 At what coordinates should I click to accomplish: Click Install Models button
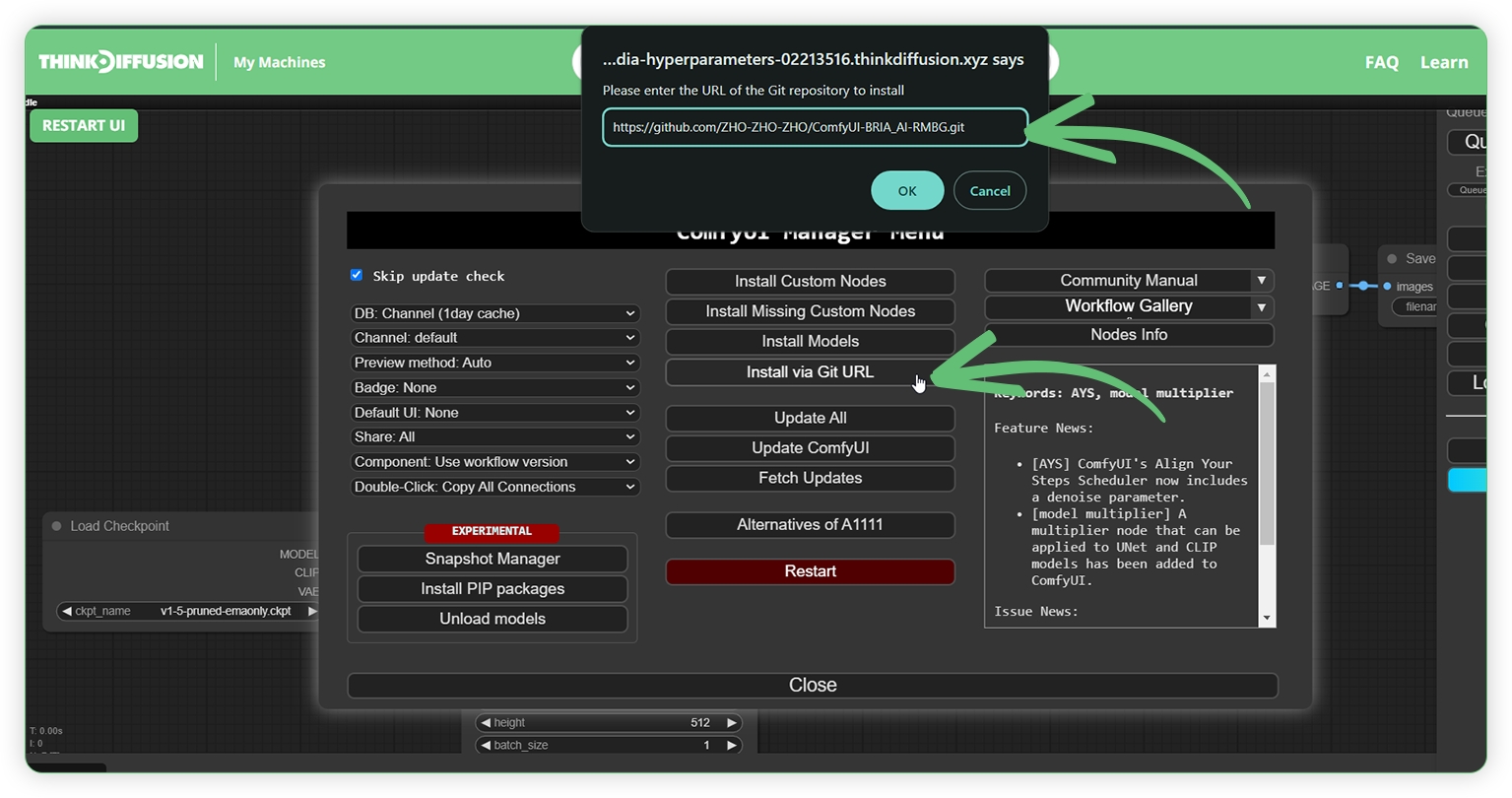click(810, 342)
